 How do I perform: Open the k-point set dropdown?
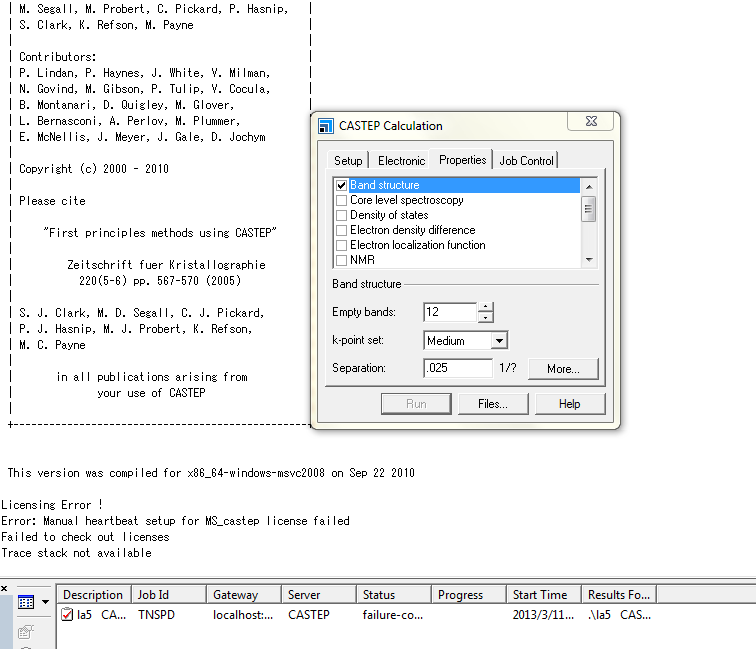click(500, 340)
